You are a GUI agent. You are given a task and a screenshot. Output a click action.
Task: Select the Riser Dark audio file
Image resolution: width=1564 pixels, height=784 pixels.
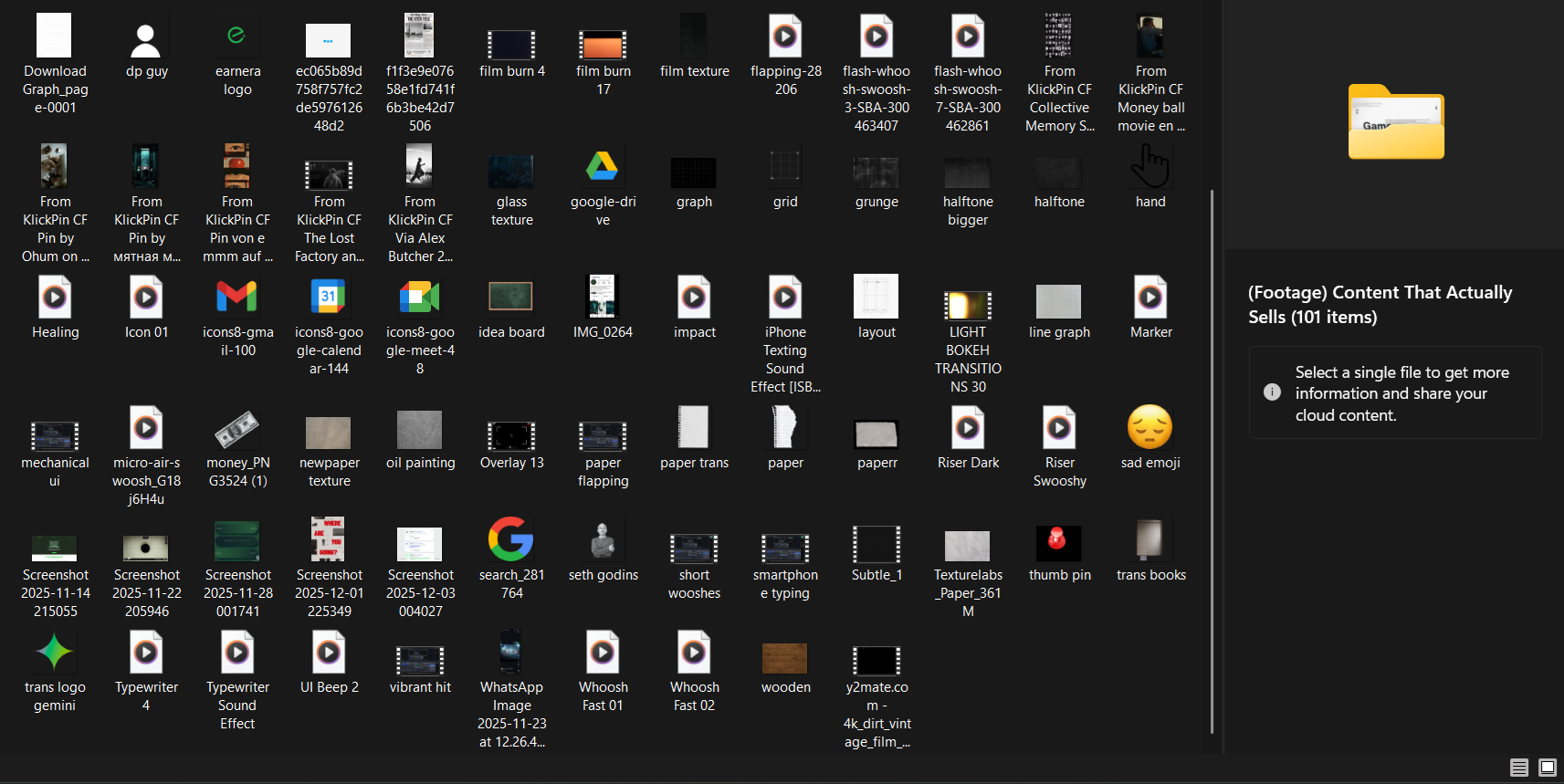tap(968, 428)
